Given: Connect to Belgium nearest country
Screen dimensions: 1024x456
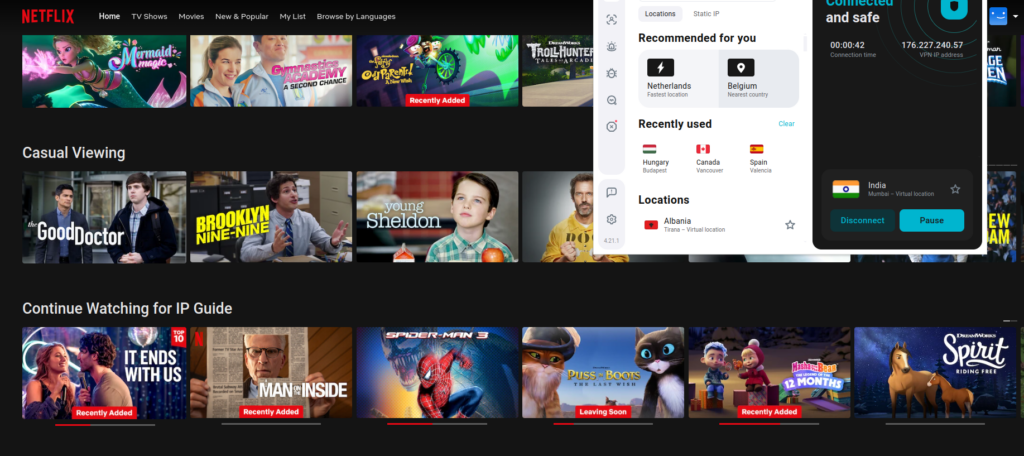Looking at the screenshot, I should coord(759,78).
